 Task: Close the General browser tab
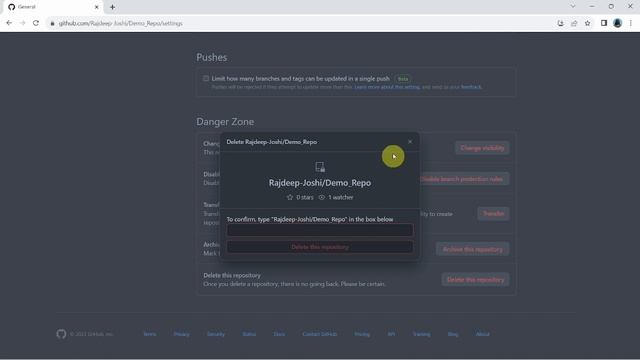coord(97,7)
